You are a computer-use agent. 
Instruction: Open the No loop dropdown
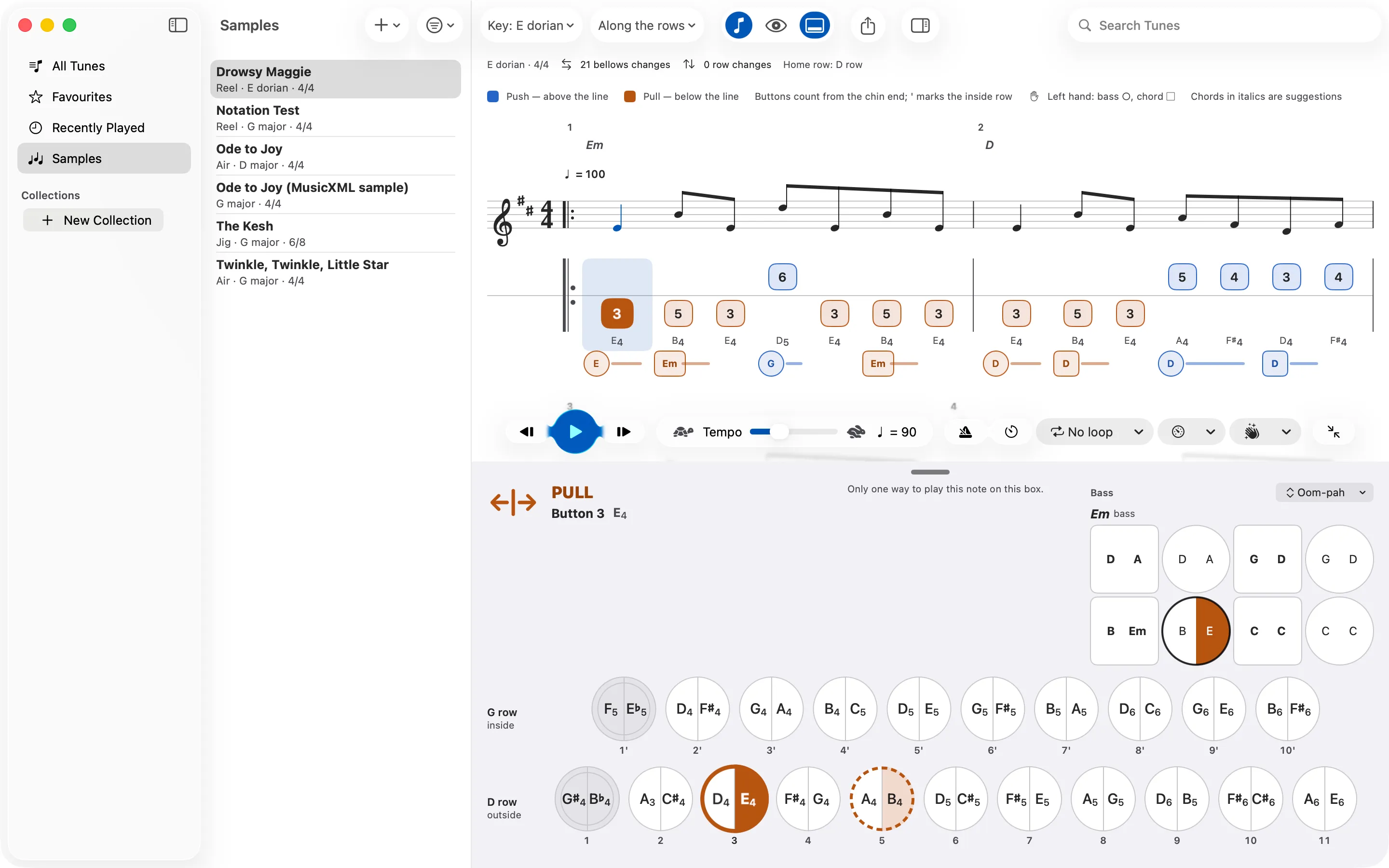tap(1094, 432)
